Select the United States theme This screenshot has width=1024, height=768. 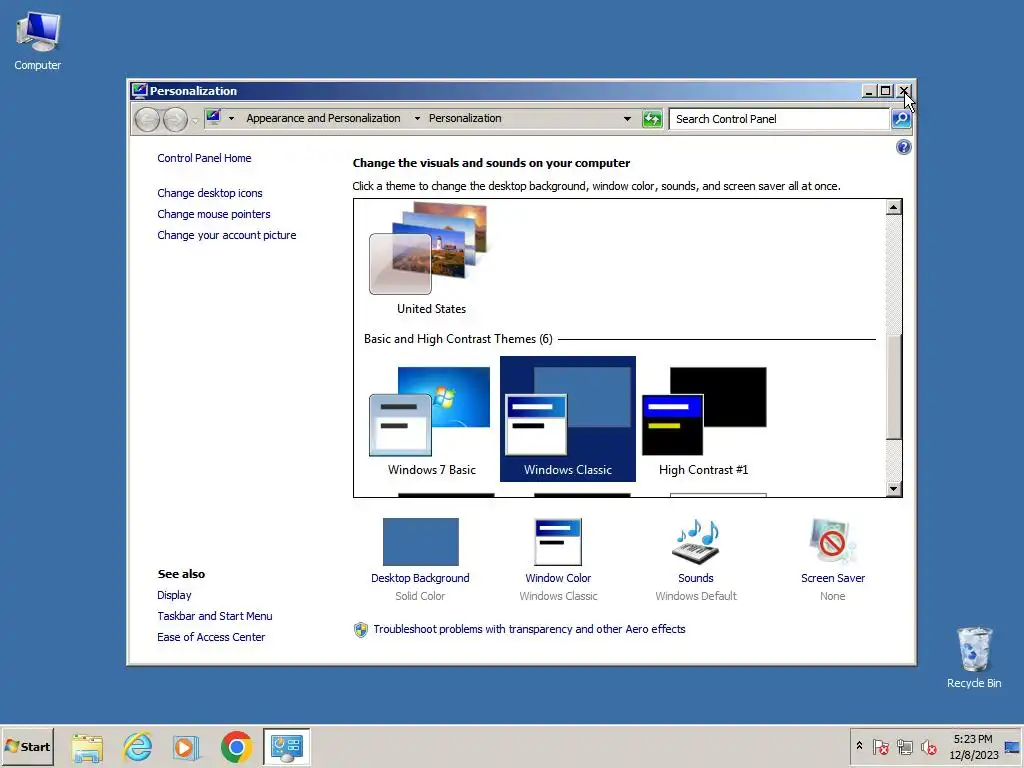pos(431,260)
